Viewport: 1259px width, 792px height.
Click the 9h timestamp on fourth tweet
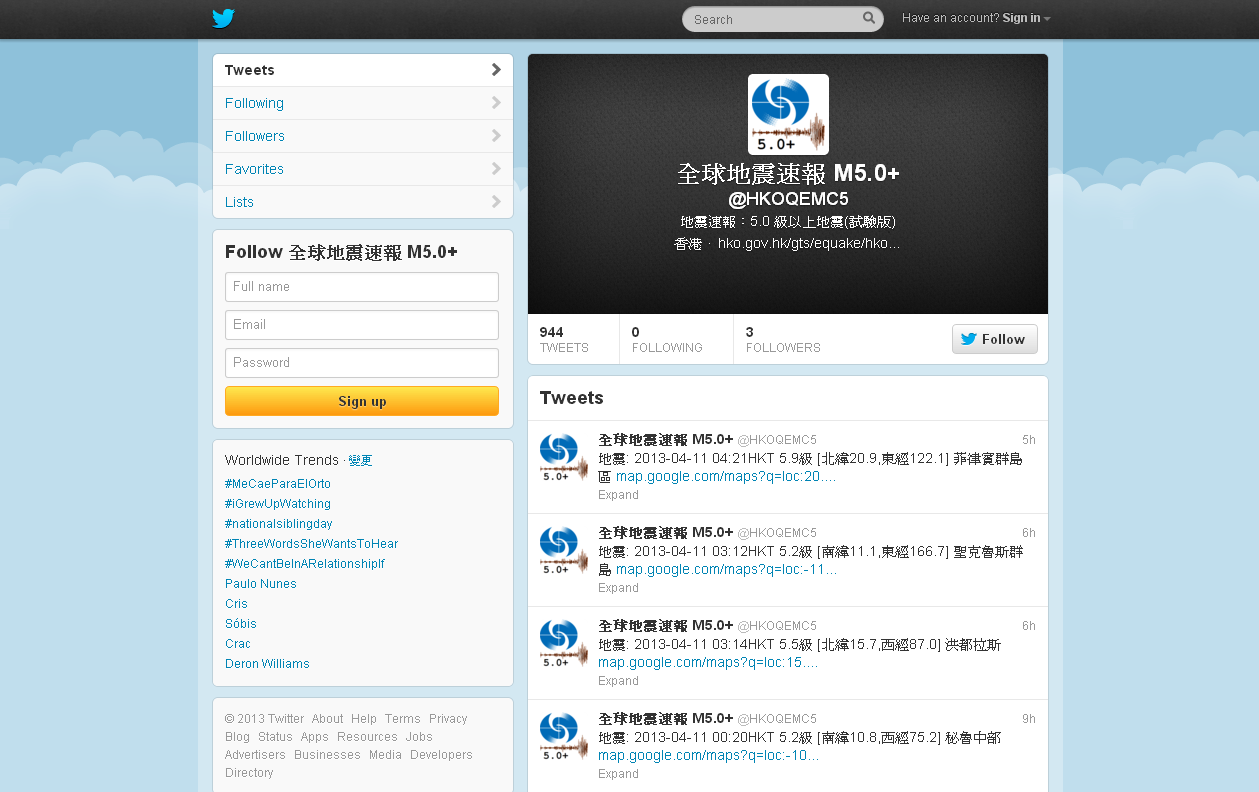[x=1028, y=719]
